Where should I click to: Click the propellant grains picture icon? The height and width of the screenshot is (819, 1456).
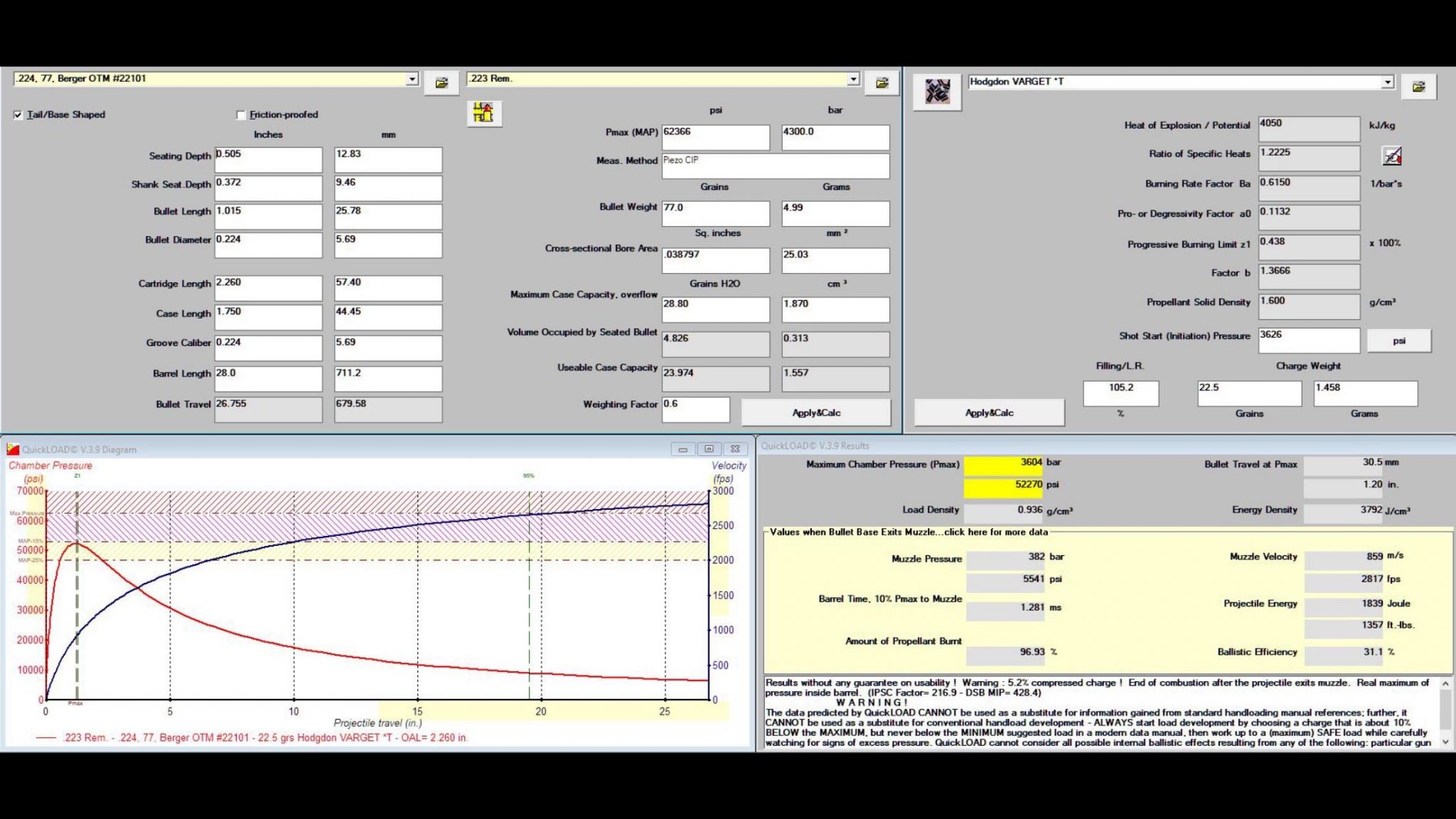click(937, 91)
